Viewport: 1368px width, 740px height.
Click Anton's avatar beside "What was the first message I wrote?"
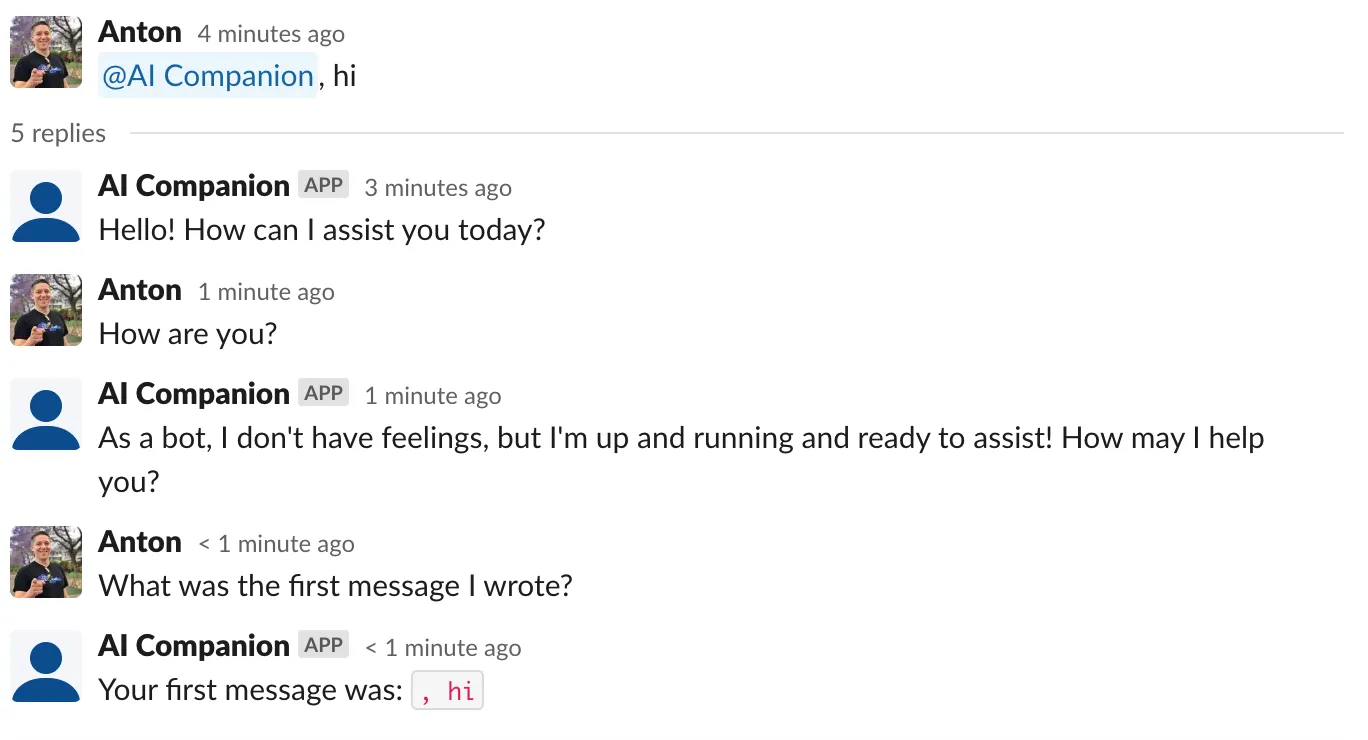pos(46,562)
